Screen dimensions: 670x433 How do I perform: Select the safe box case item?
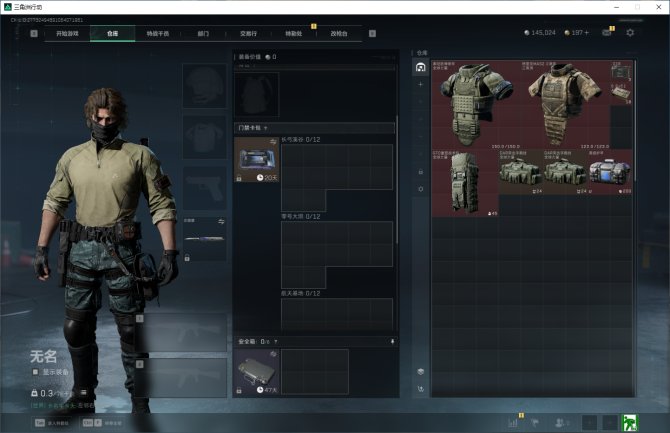[x=257, y=371]
